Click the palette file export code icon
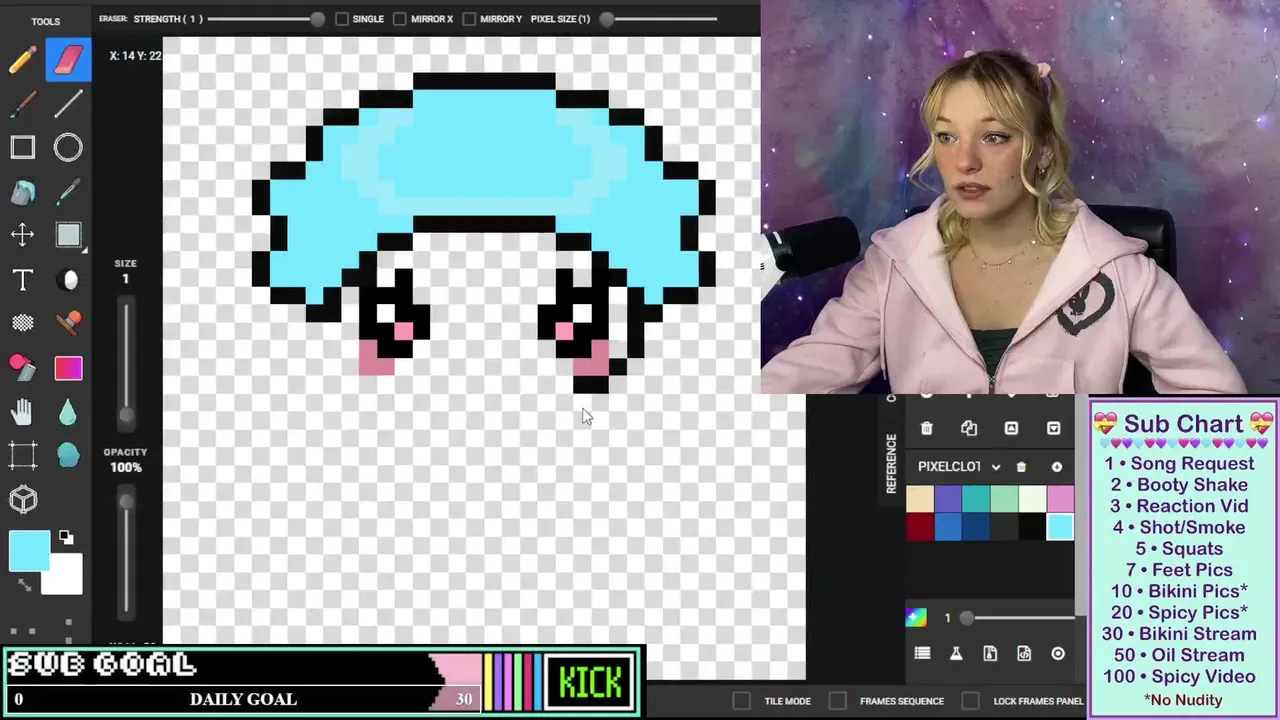 click(x=1024, y=653)
